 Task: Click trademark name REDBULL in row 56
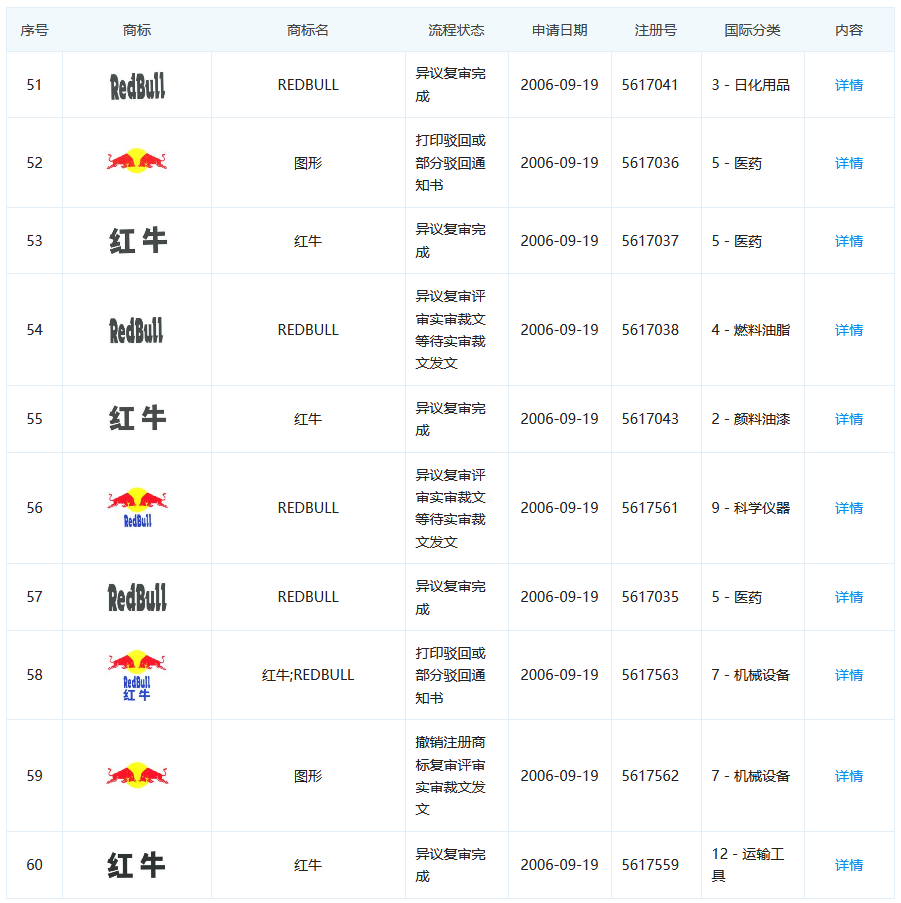click(x=308, y=508)
